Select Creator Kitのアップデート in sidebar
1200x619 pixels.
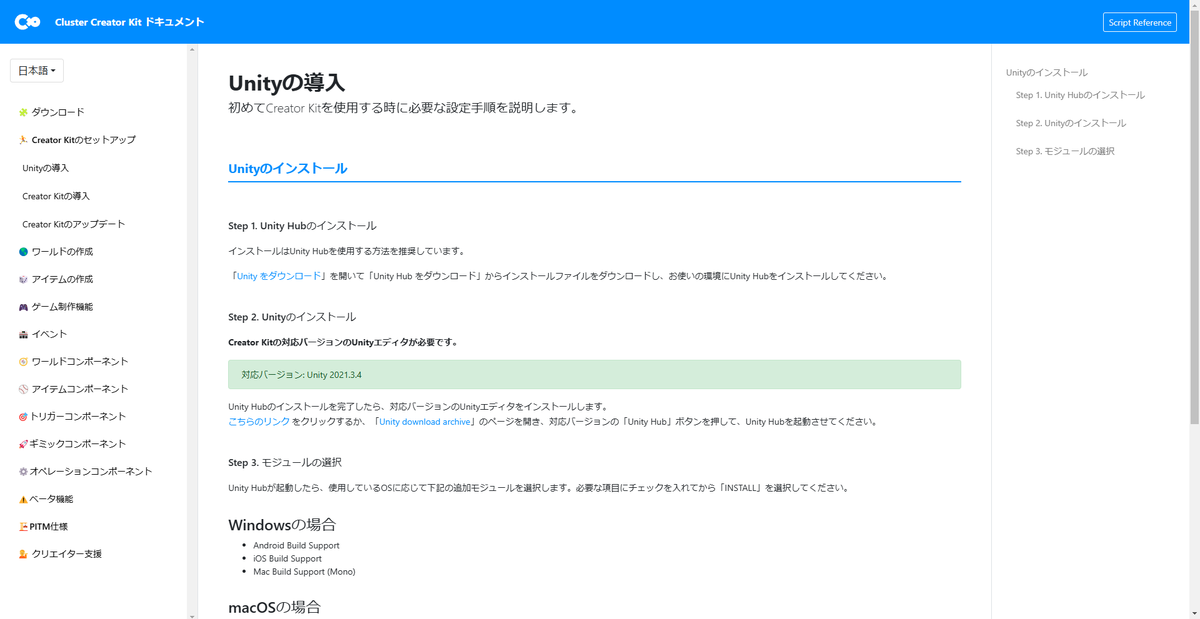74,224
